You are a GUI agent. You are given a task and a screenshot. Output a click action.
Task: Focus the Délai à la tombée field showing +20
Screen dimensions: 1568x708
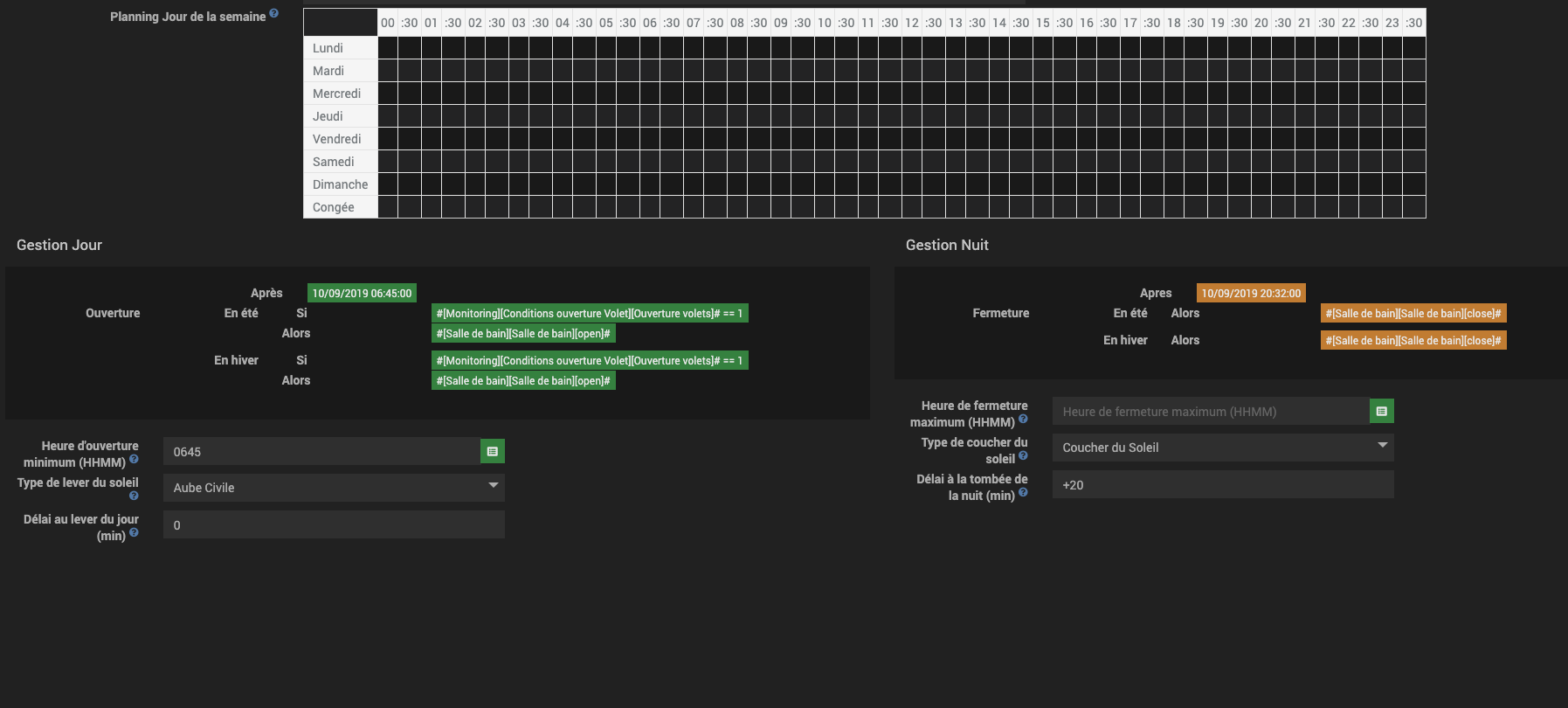[x=1223, y=484]
